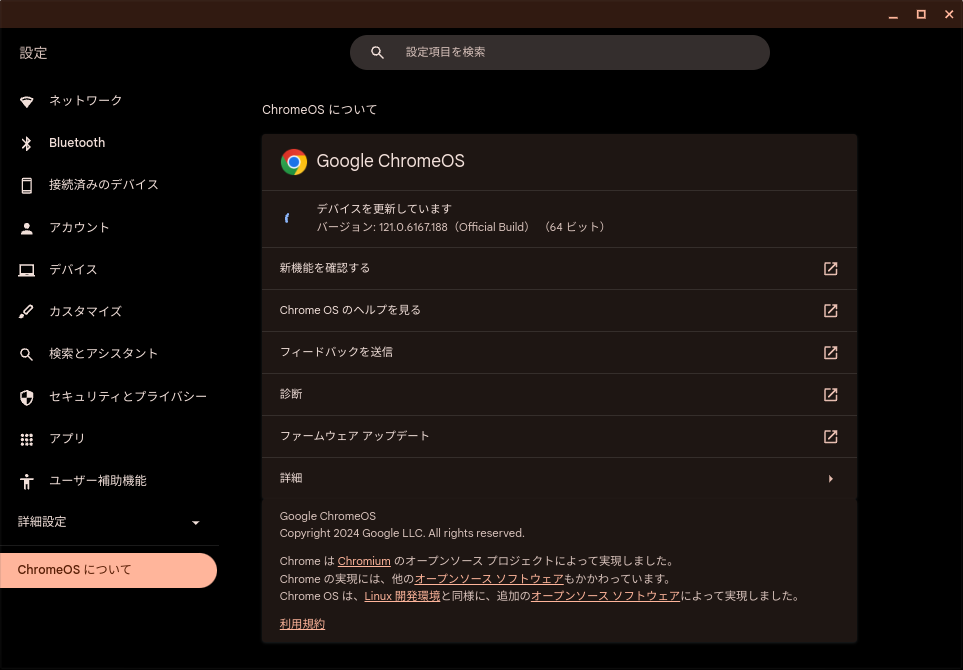963x670 pixels.
Task: Click the accessibility figure icon for ユーザー補助機能
Action: [x=26, y=481]
